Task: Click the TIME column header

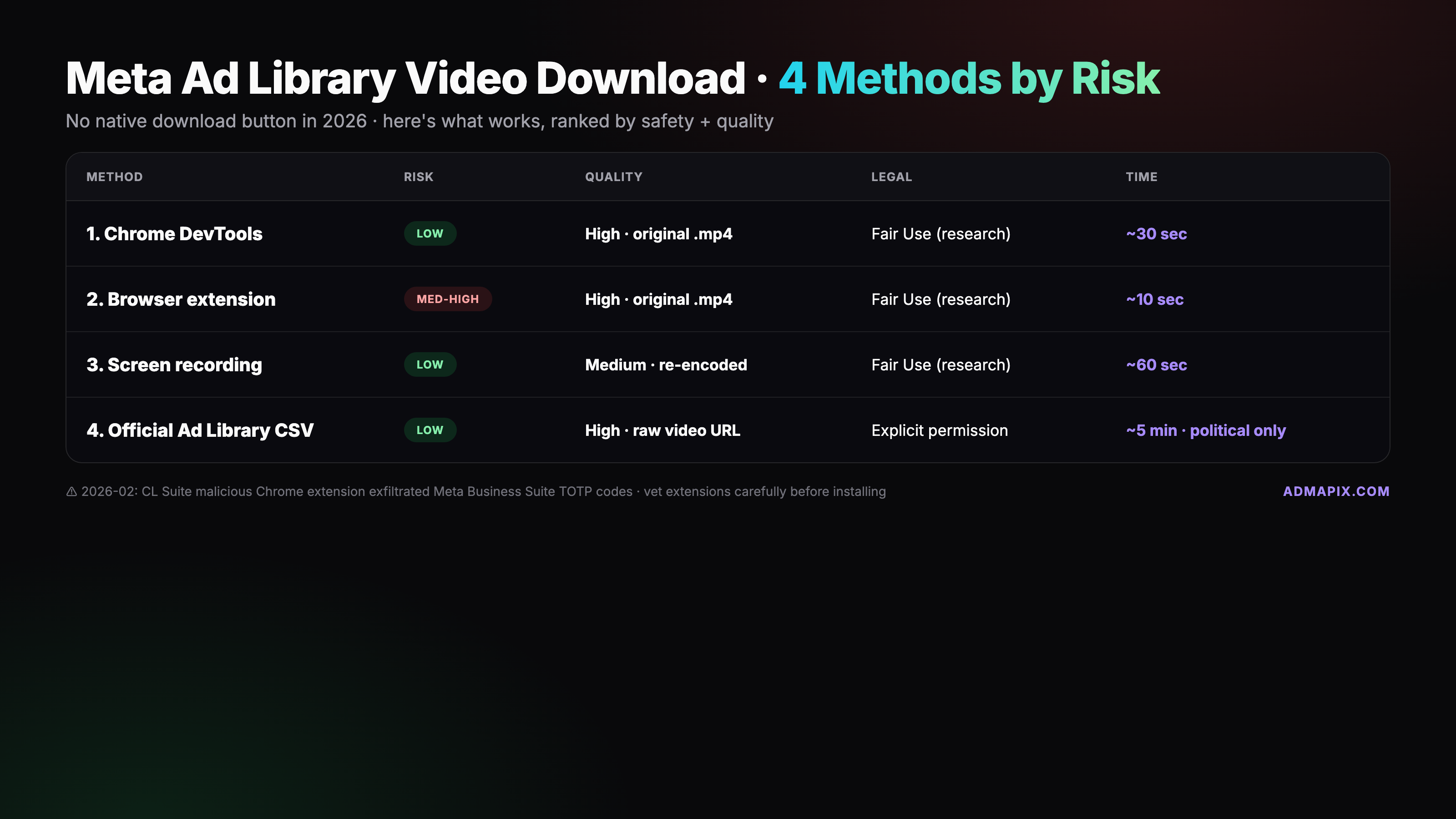Action: click(x=1142, y=177)
